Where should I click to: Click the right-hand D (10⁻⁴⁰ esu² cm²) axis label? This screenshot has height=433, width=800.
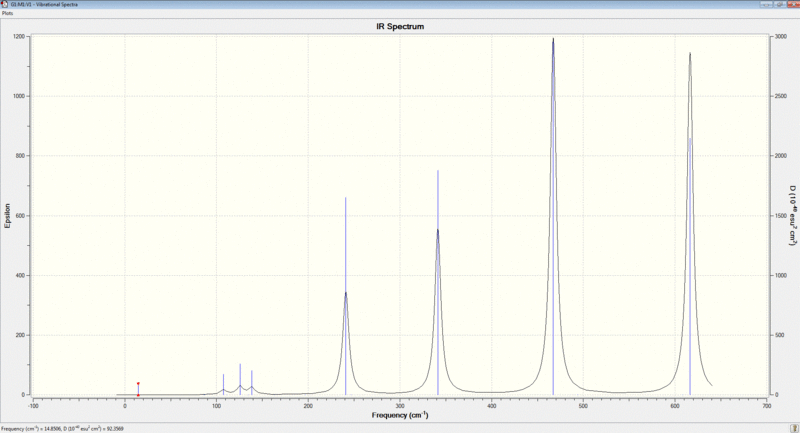[x=793, y=216]
